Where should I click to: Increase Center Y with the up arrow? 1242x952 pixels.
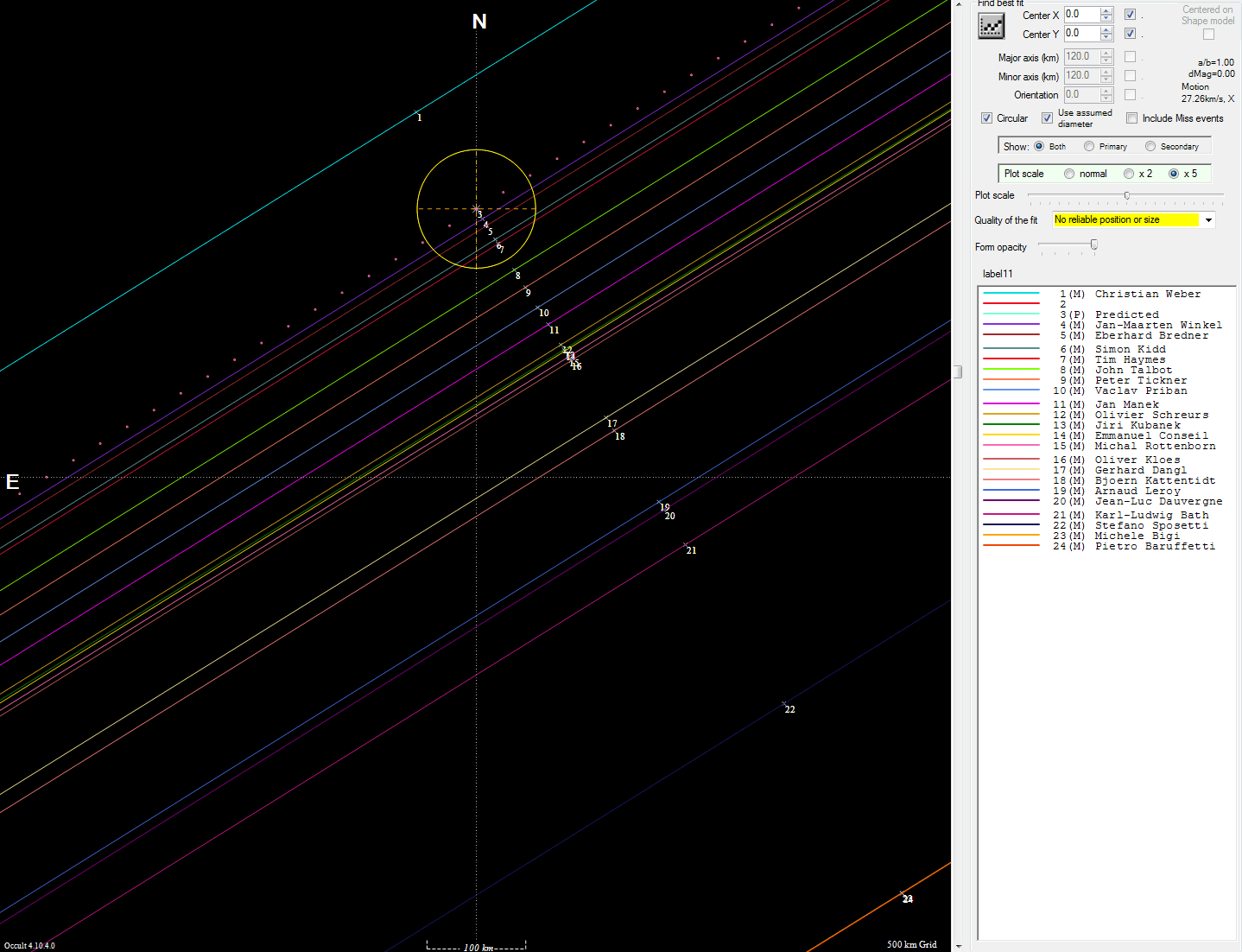1106,29
